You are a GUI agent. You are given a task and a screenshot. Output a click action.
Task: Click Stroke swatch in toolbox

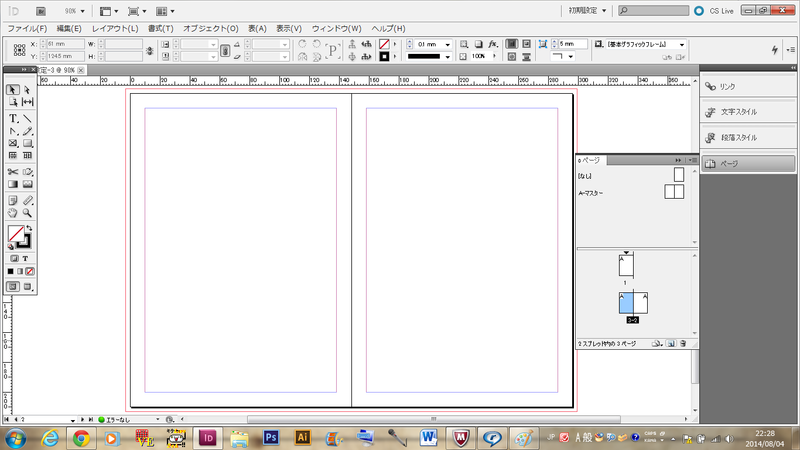(x=26, y=242)
